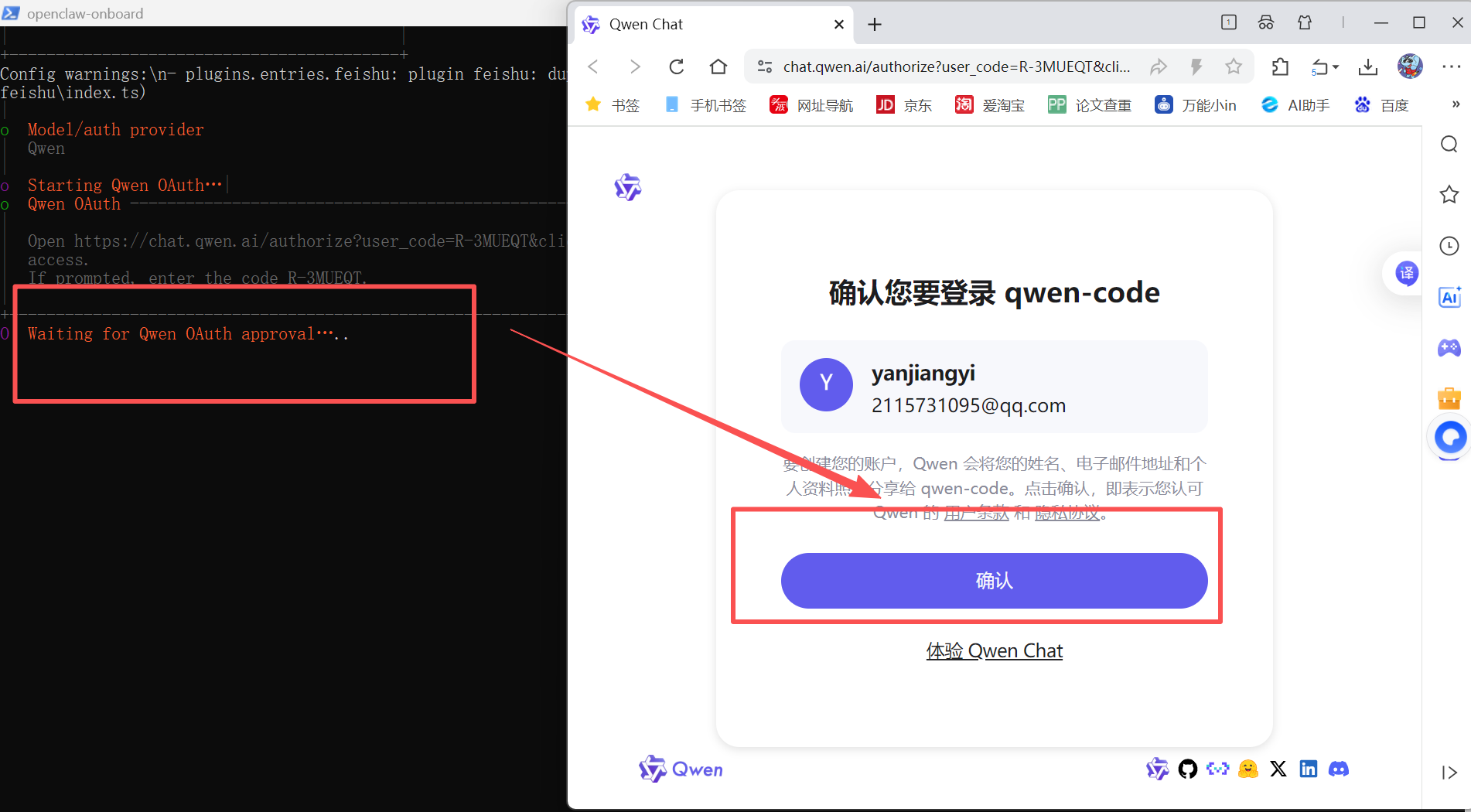
Task: Open the sidebar blue chat icon
Action: tap(1450, 438)
